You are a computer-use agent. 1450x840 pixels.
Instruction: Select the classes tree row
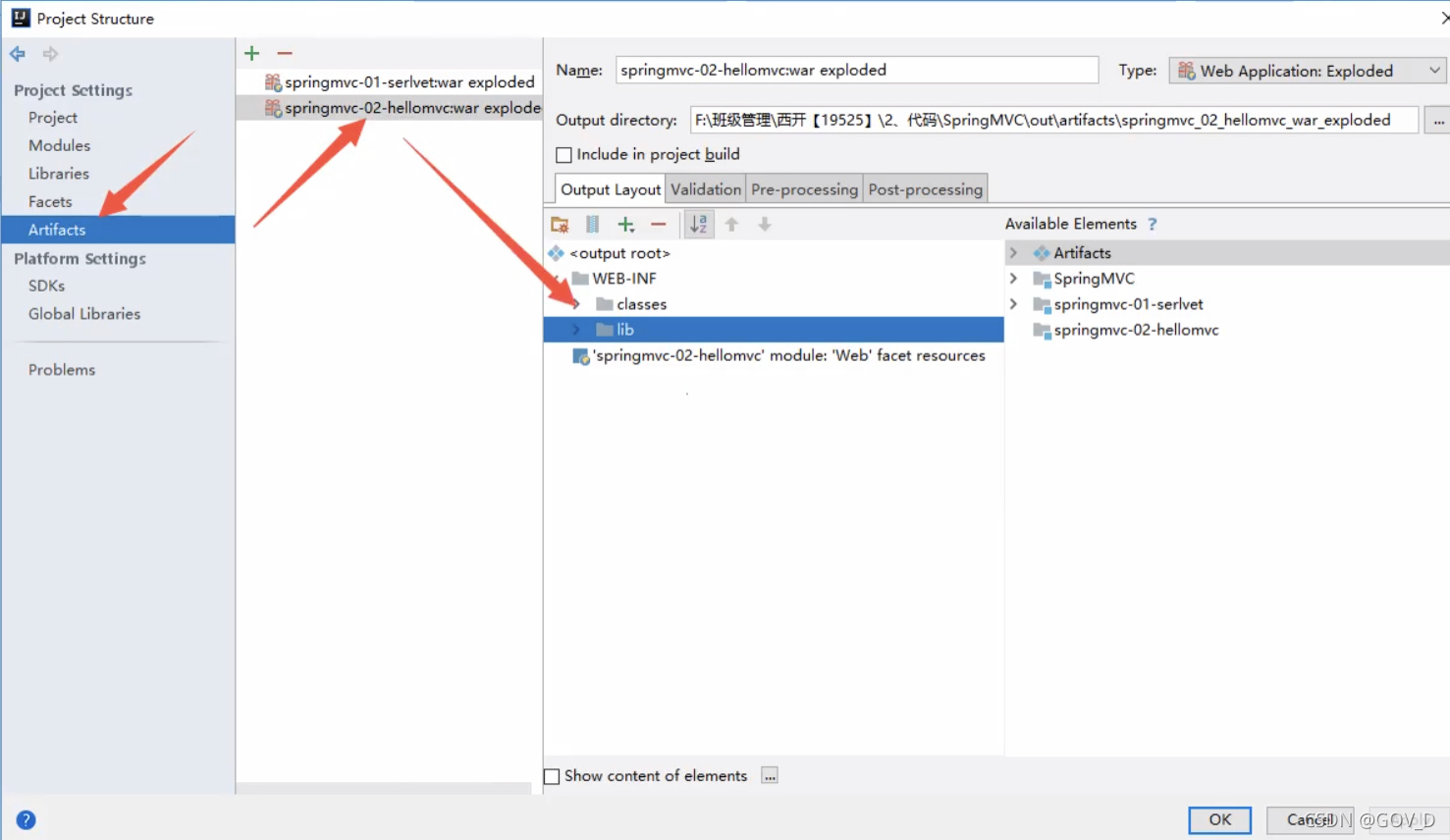pyautogui.click(x=774, y=304)
